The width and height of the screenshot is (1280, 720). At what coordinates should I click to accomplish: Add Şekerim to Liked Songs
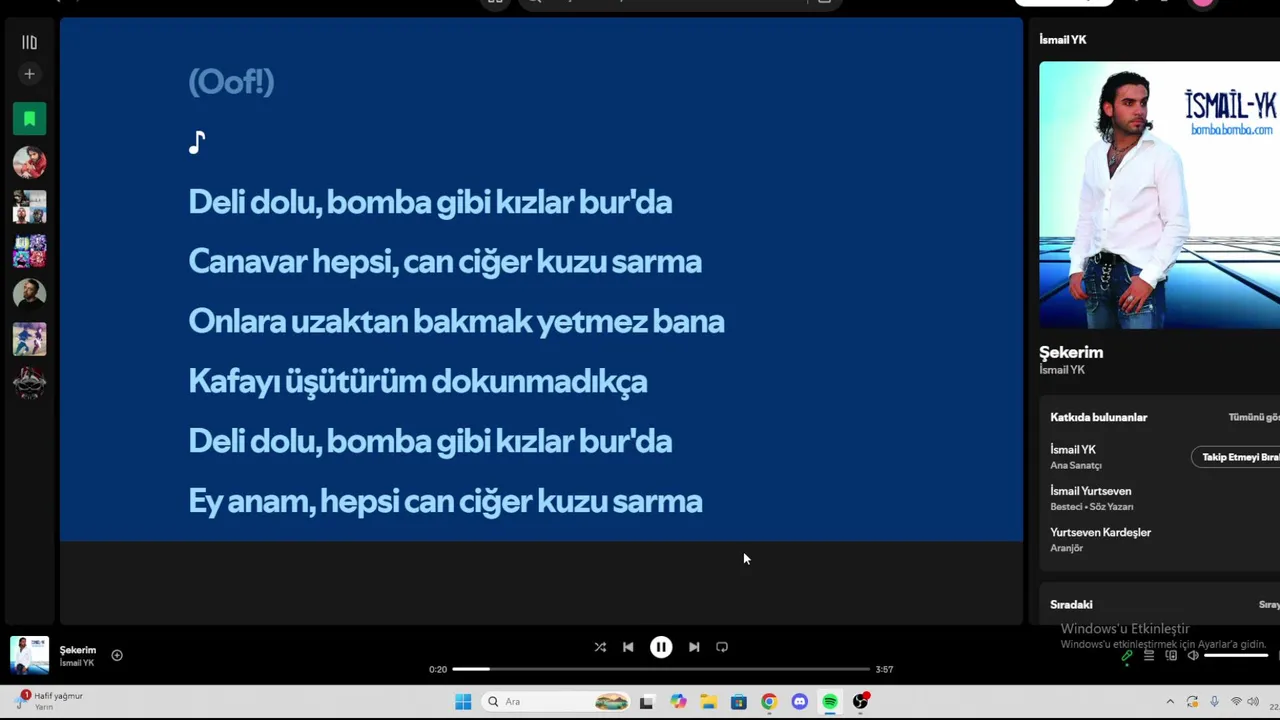[x=117, y=655]
